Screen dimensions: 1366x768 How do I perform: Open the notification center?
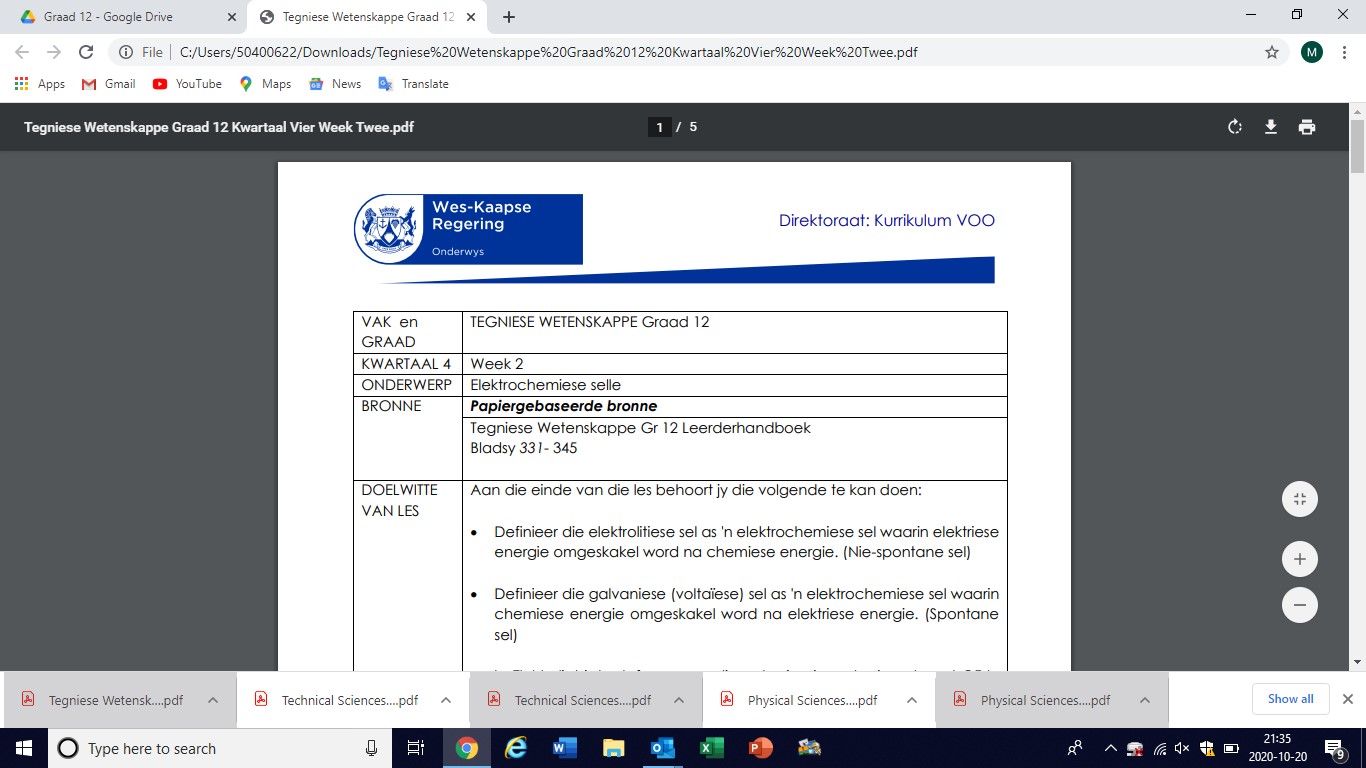[x=1335, y=748]
